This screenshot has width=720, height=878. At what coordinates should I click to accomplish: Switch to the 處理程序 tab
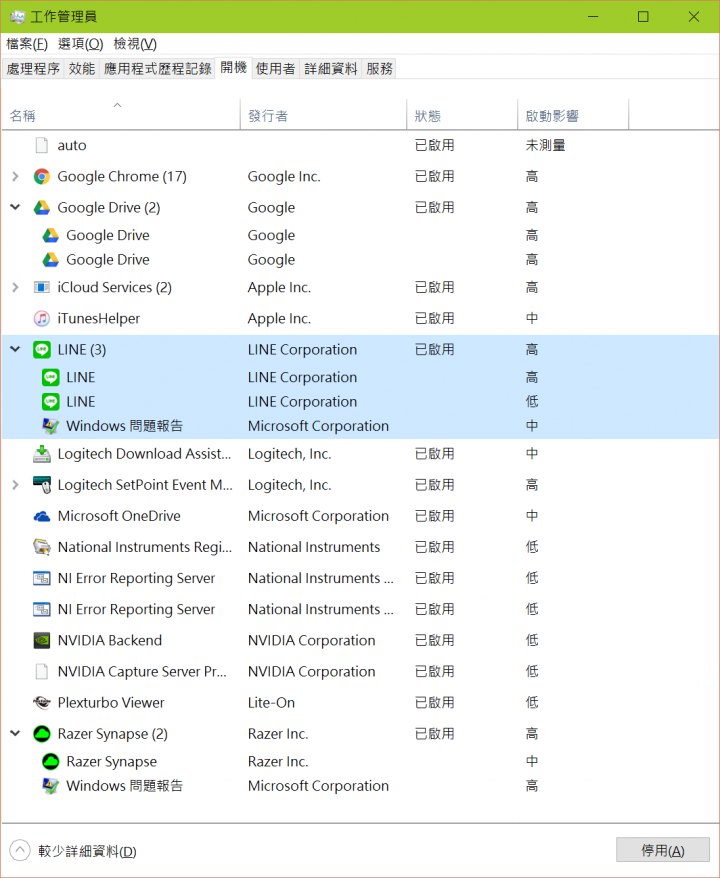[33, 69]
